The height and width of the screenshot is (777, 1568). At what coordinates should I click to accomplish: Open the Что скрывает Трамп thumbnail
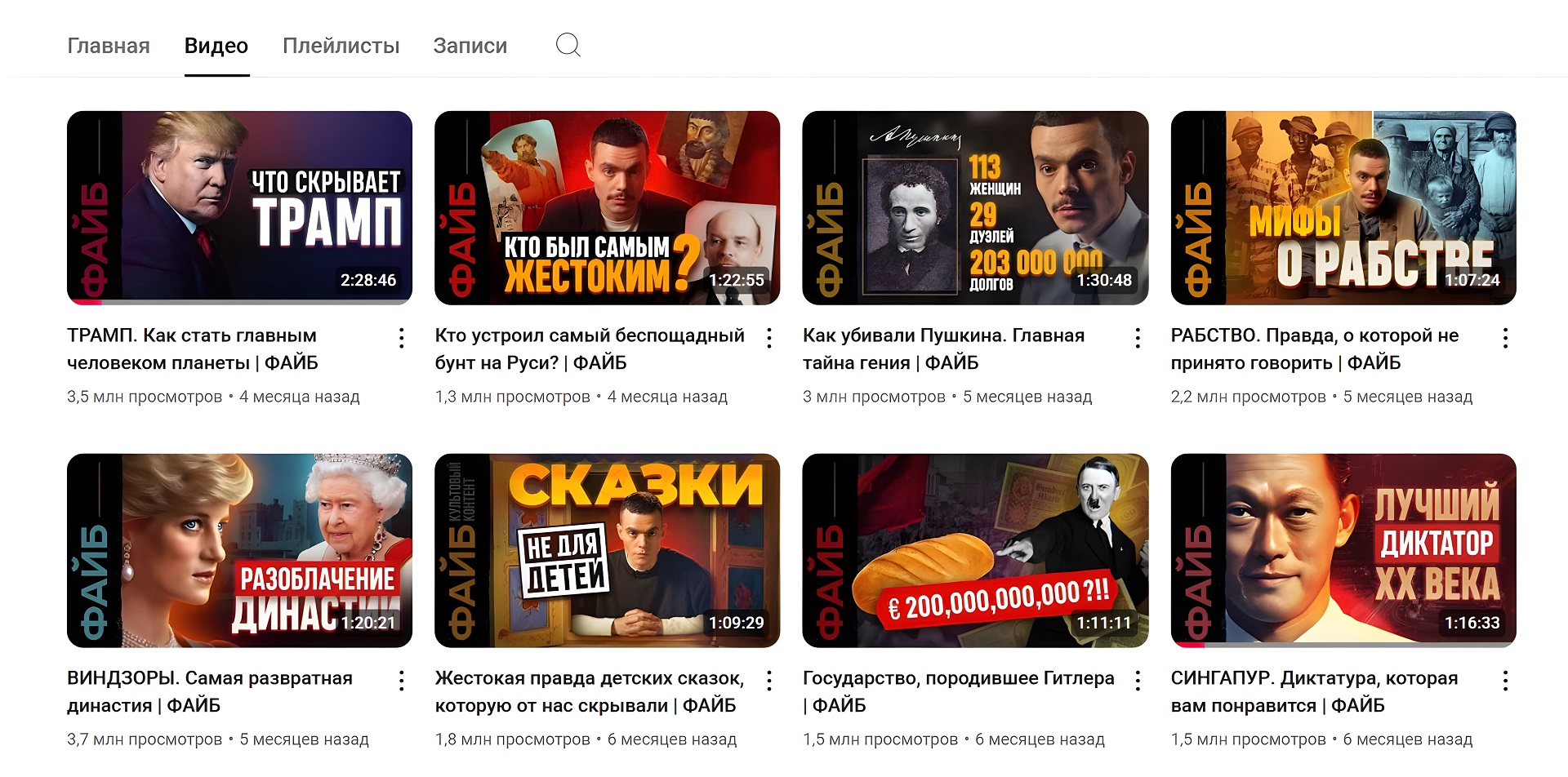pos(239,207)
